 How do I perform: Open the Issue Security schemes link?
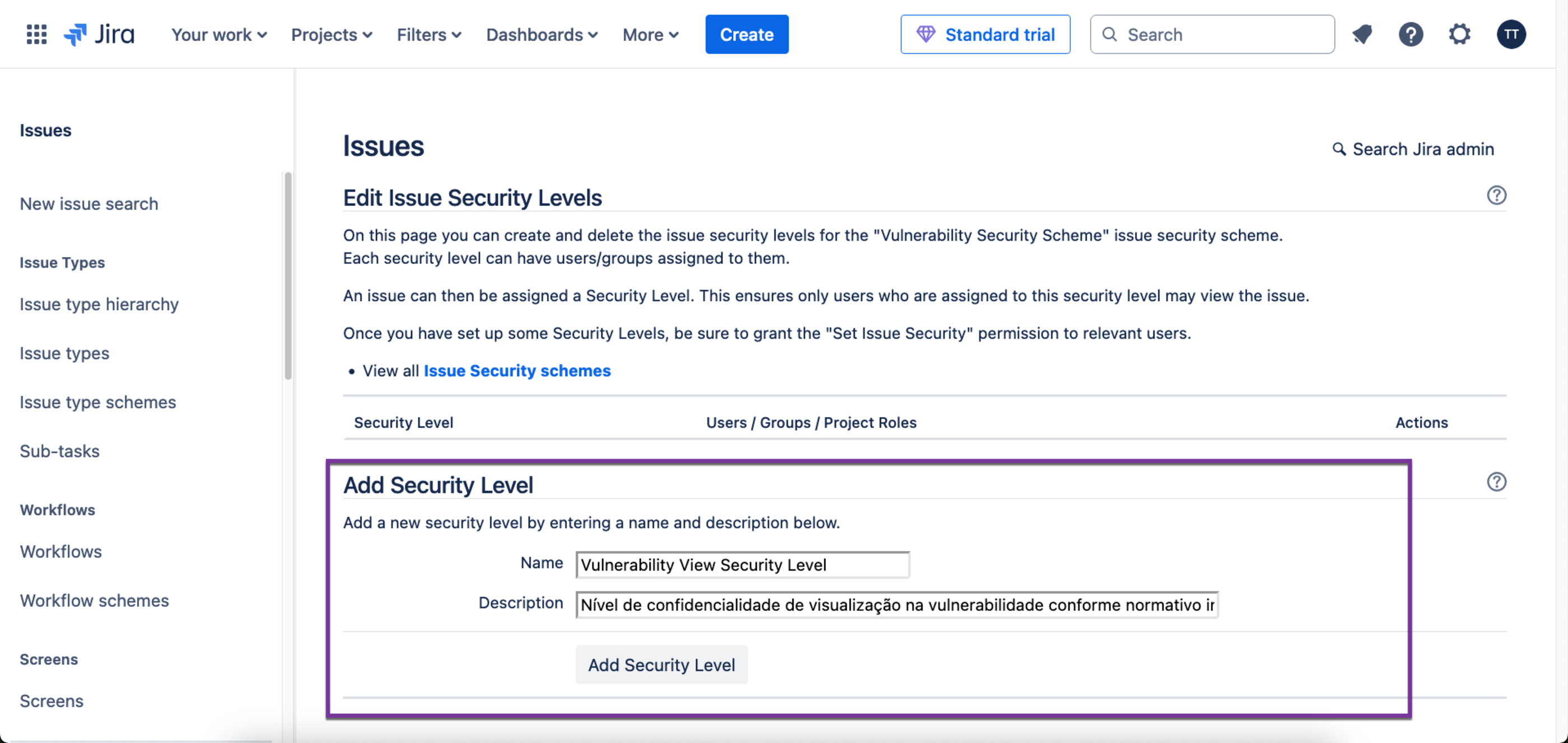[x=517, y=371]
